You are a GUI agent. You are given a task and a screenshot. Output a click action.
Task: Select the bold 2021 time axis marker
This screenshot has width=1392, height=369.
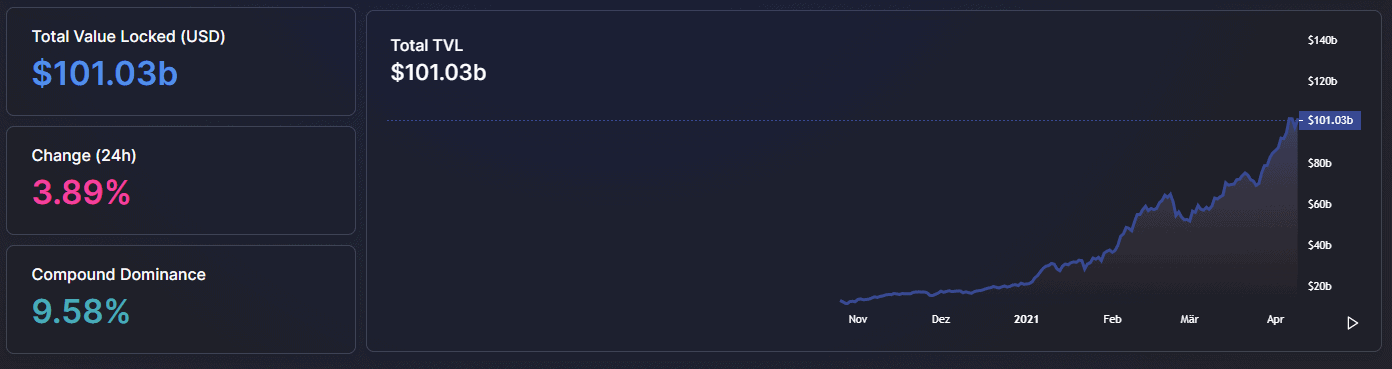(x=1026, y=320)
